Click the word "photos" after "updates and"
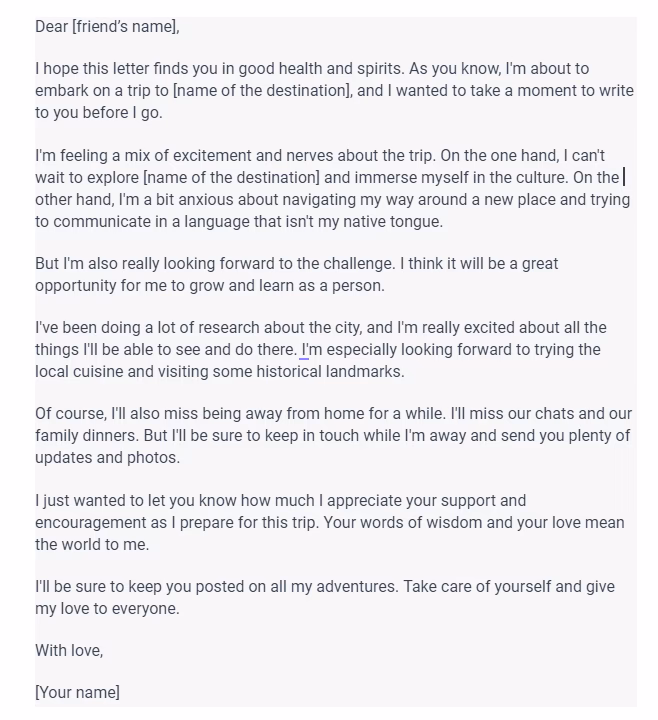 [154, 458]
